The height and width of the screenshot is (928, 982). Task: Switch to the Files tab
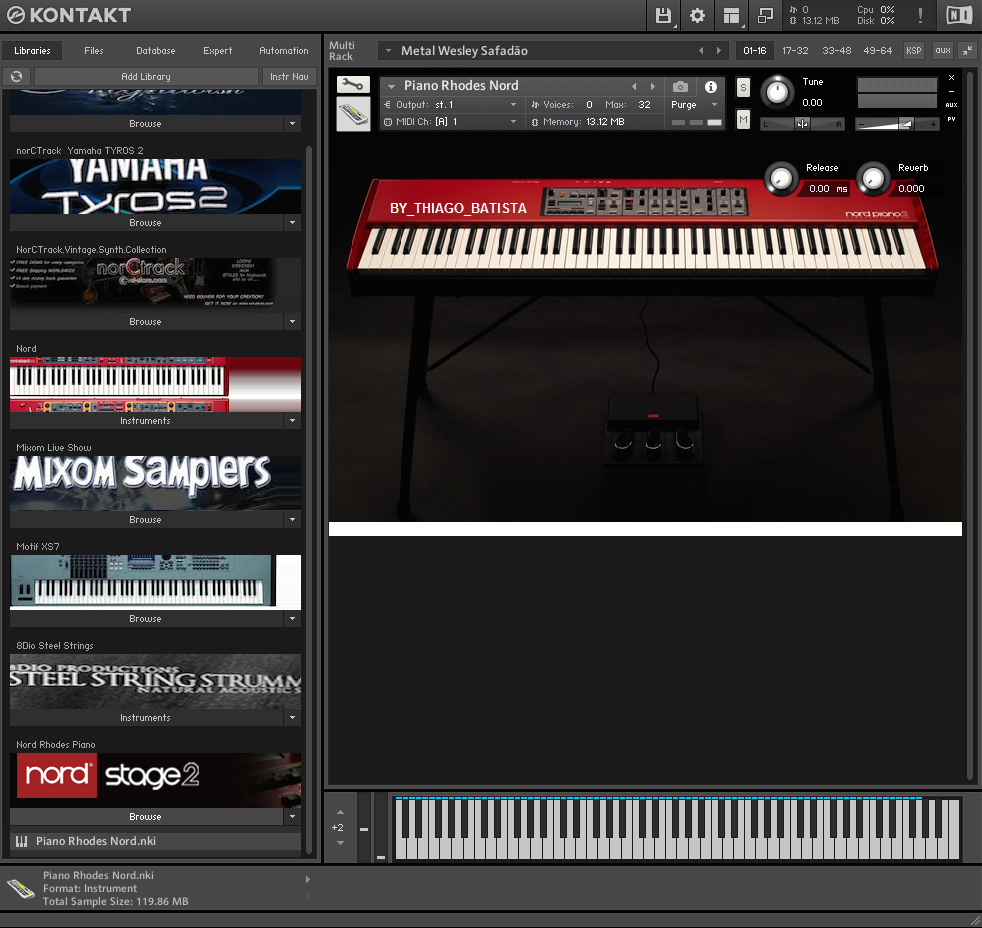94,51
